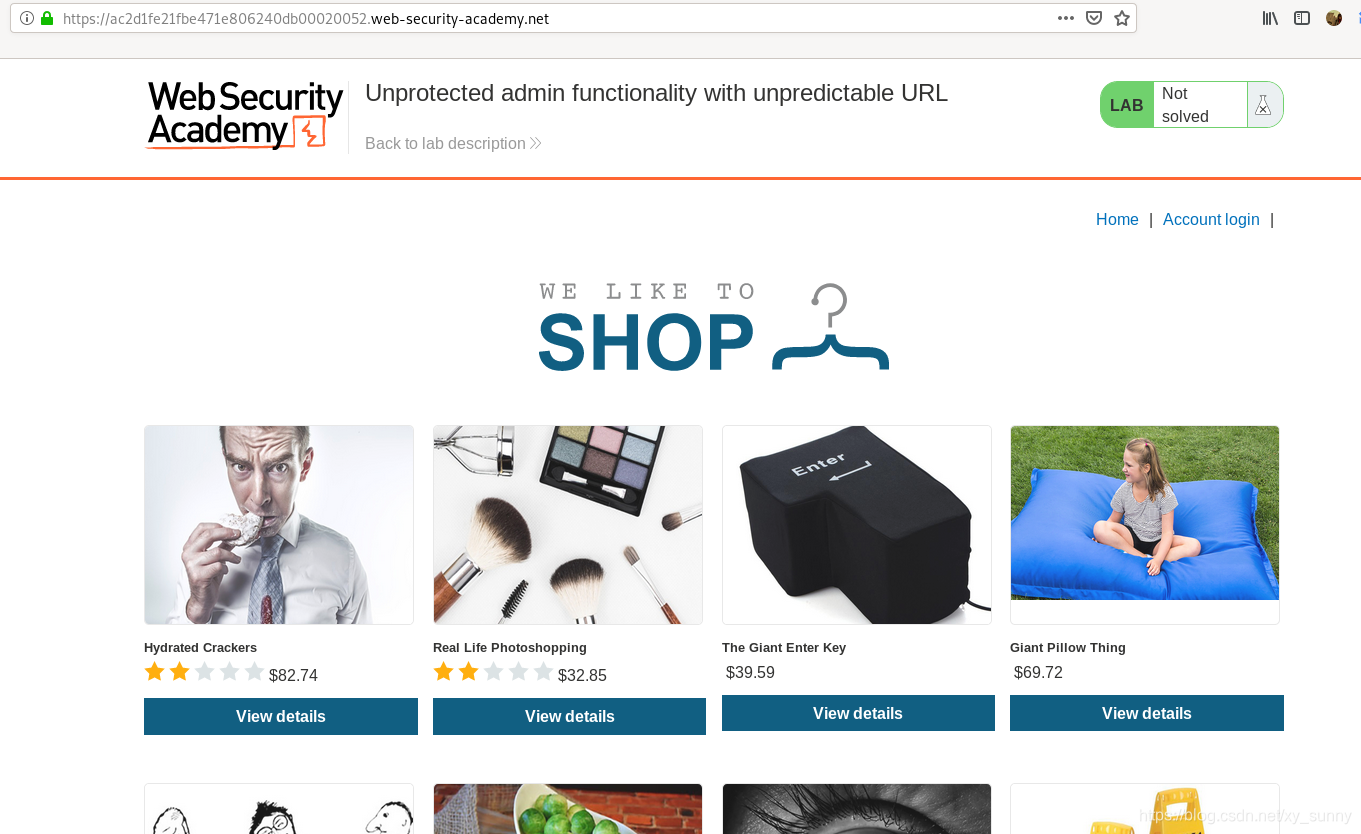View details for The Giant Enter Key

point(858,713)
